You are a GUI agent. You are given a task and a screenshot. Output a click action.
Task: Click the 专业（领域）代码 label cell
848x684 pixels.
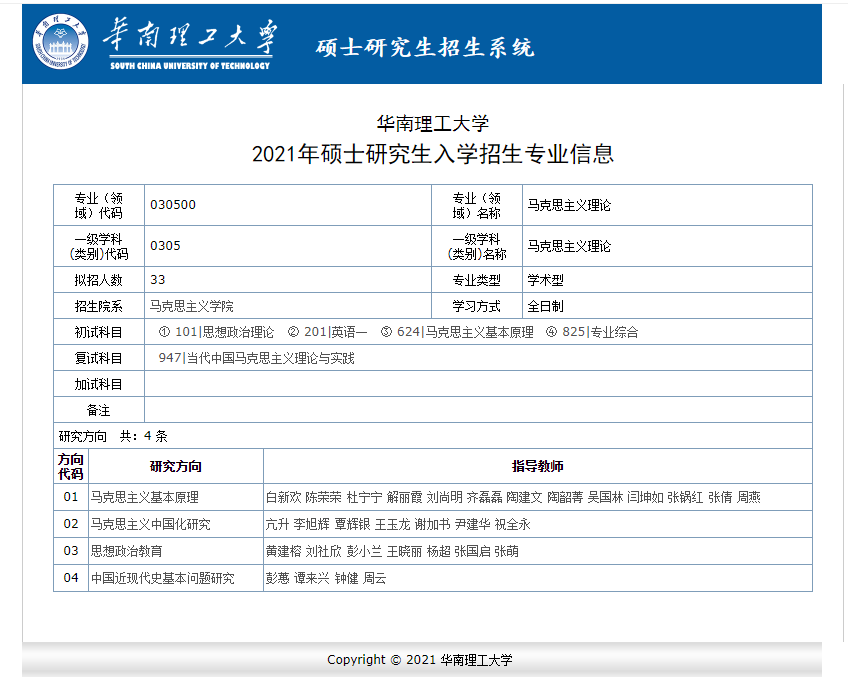pyautogui.click(x=99, y=205)
